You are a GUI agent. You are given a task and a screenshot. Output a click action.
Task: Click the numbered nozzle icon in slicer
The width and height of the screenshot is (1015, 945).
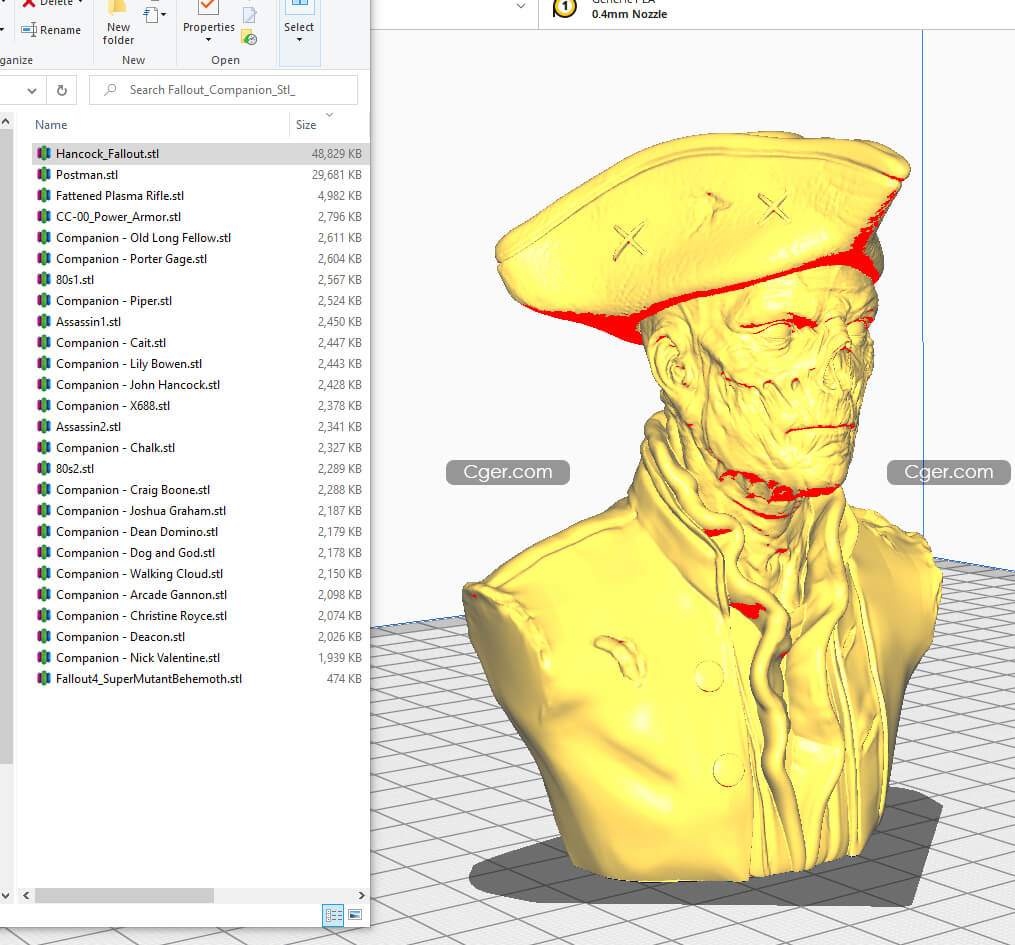(564, 8)
